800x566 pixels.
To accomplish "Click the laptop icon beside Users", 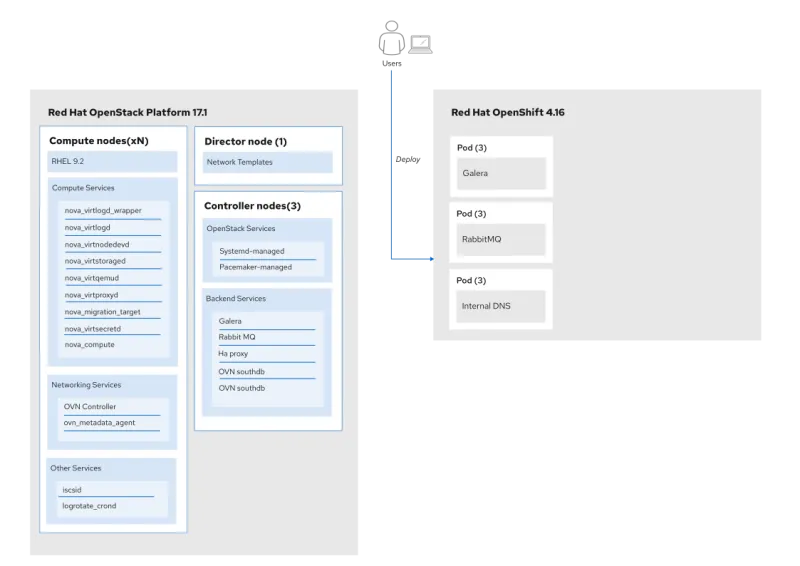I will pyautogui.click(x=421, y=44).
